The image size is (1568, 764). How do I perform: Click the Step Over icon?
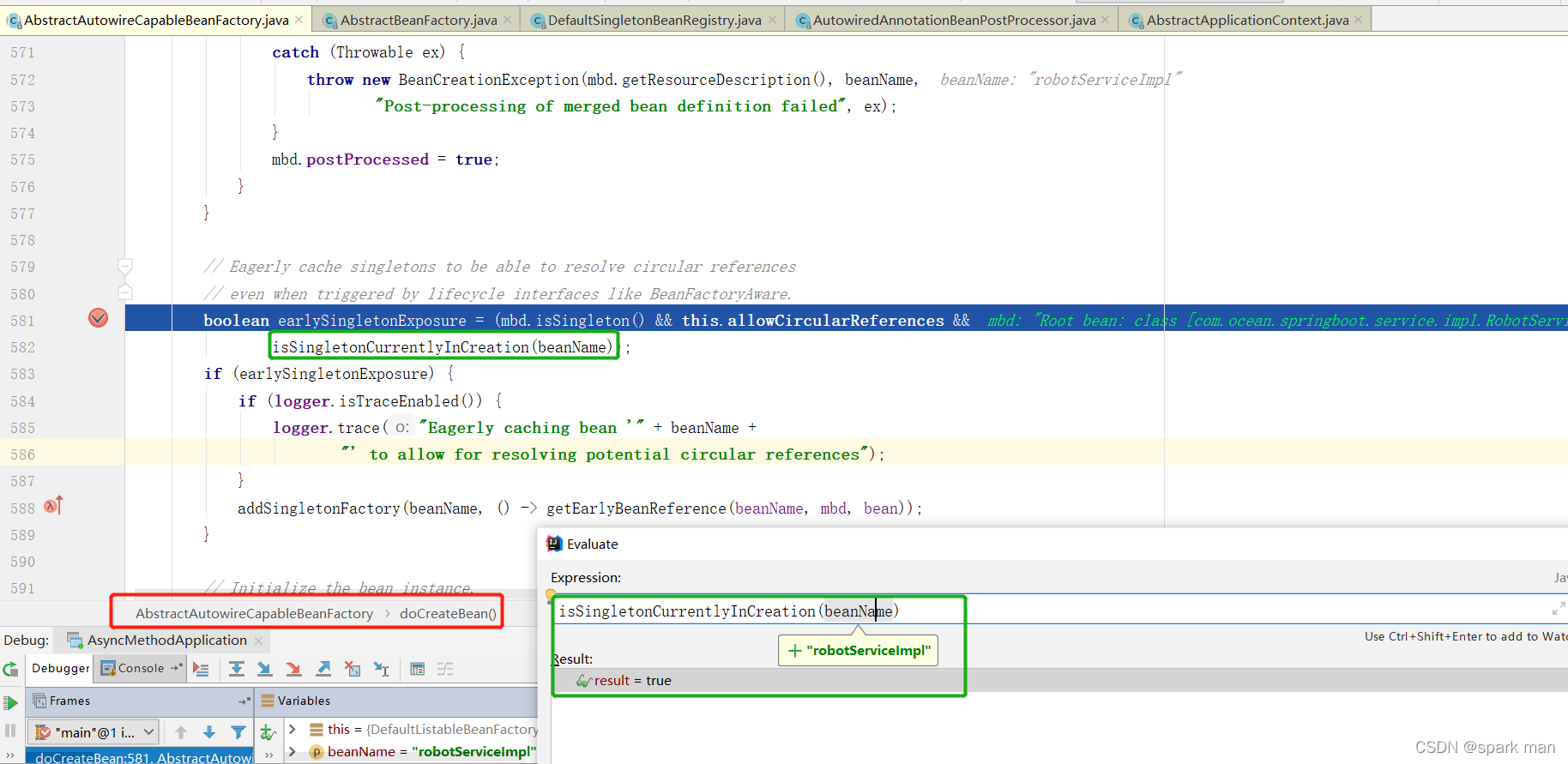[x=237, y=669]
